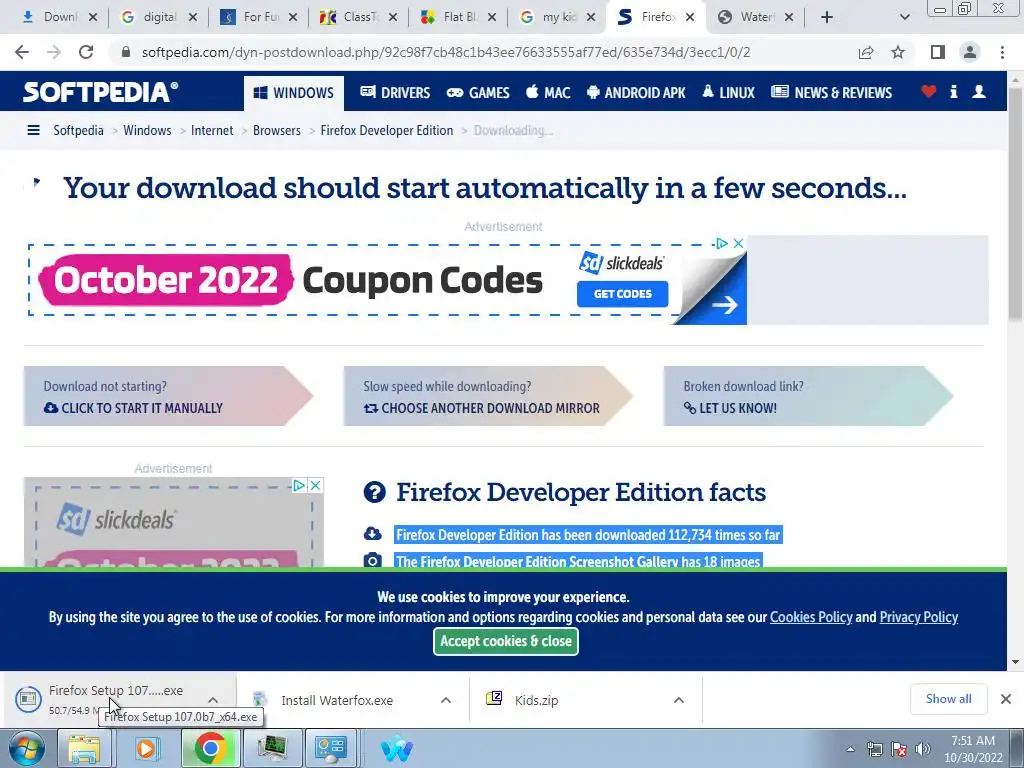Open Install Waterfox.exe download item
Screen dimensions: 1024x768
(x=337, y=700)
